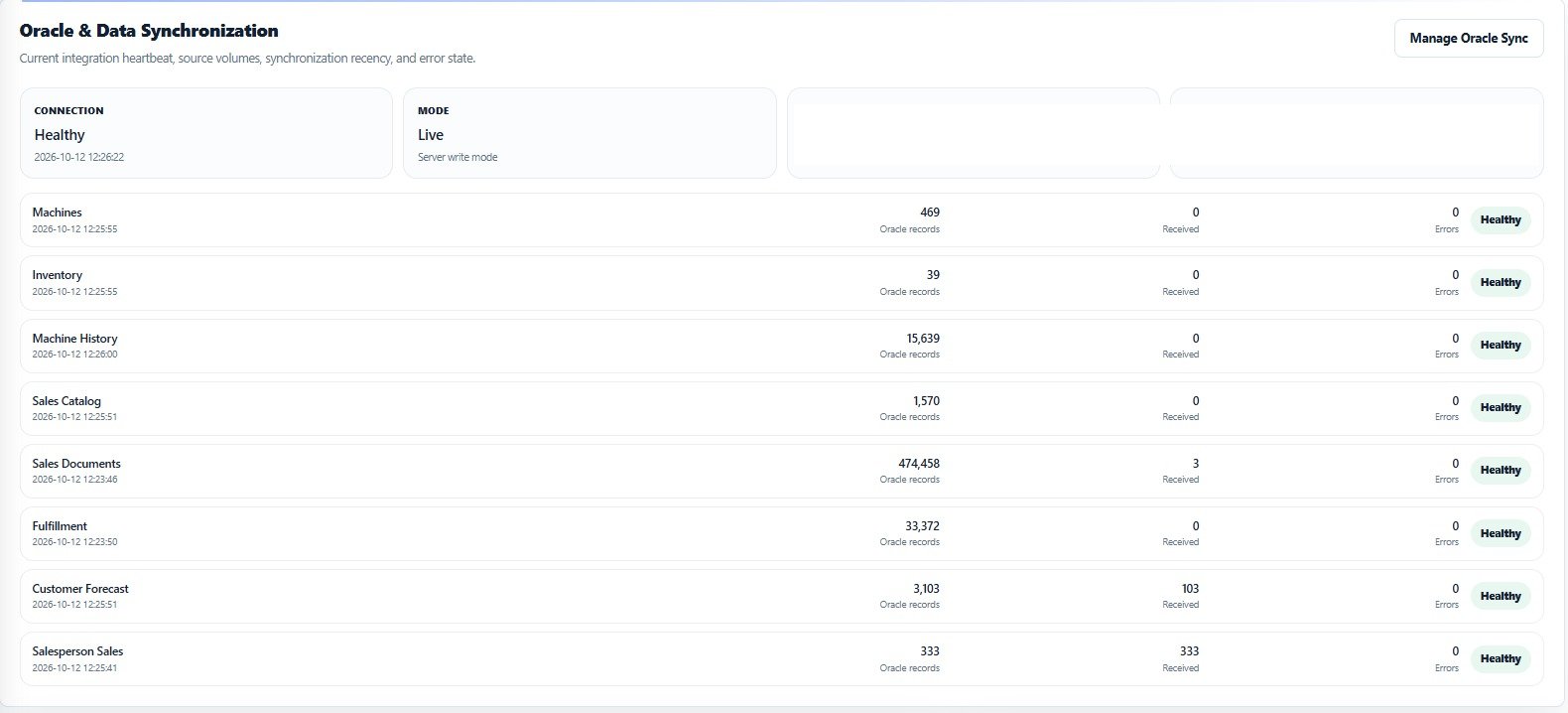The width and height of the screenshot is (1568, 713).
Task: Click the Oracle & Data Synchronization heading
Action: click(149, 31)
